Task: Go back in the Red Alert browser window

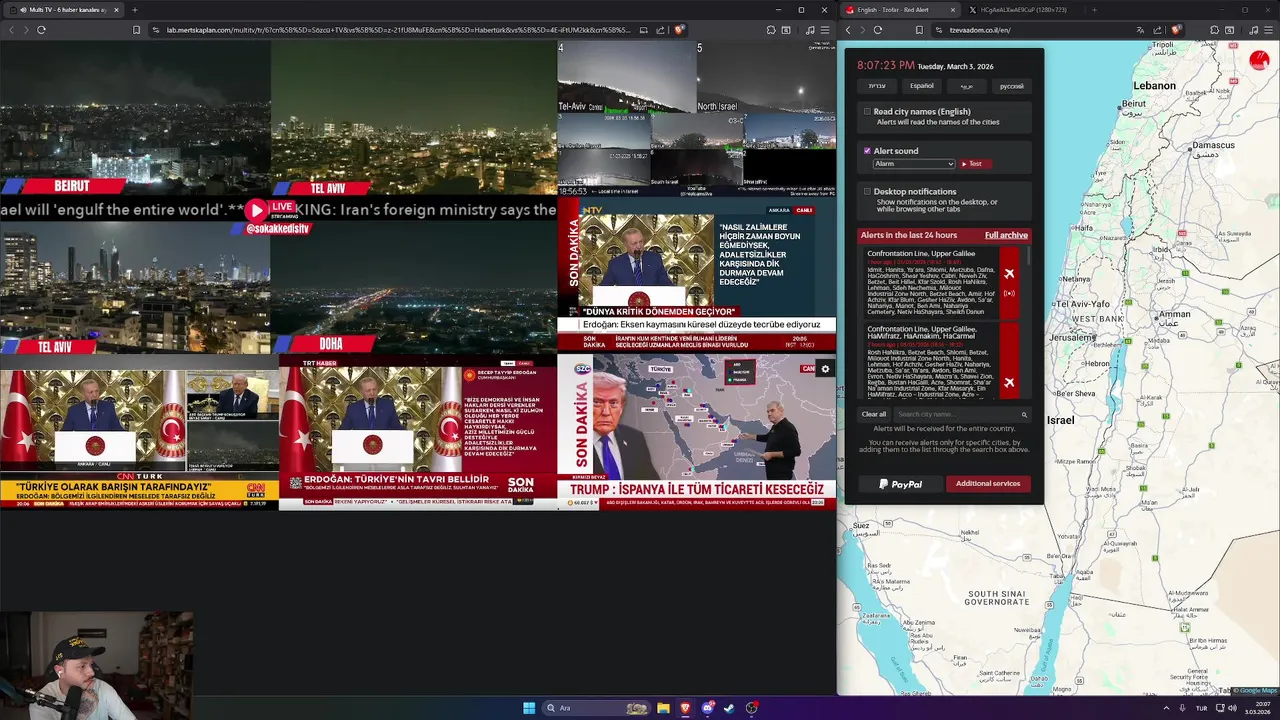Action: (x=848, y=30)
